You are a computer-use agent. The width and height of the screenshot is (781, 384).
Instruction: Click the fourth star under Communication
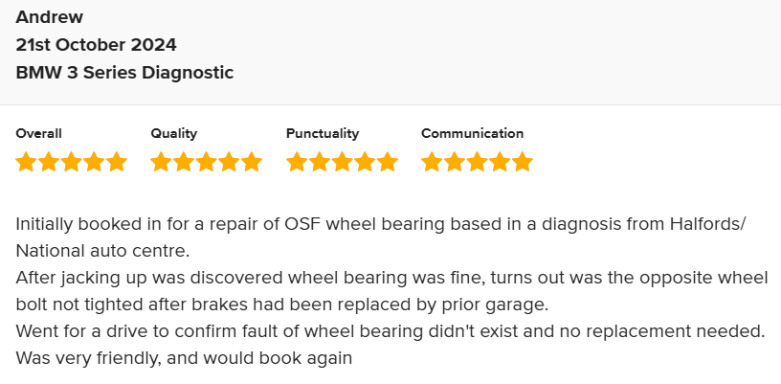pyautogui.click(x=500, y=162)
